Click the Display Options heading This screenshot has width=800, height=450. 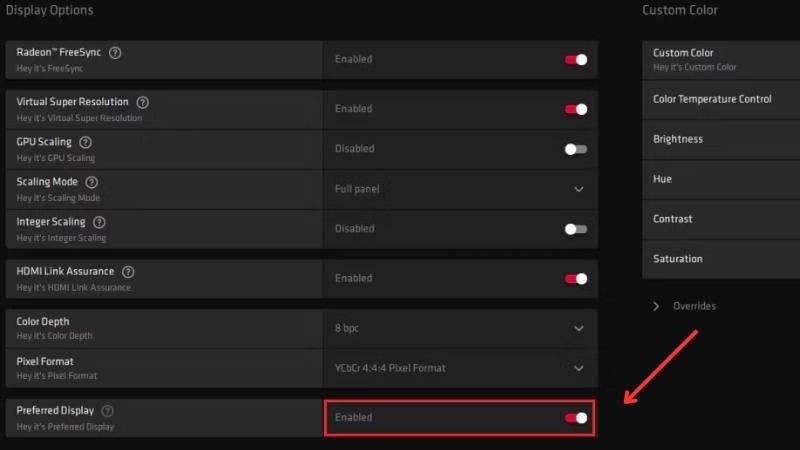coord(49,10)
